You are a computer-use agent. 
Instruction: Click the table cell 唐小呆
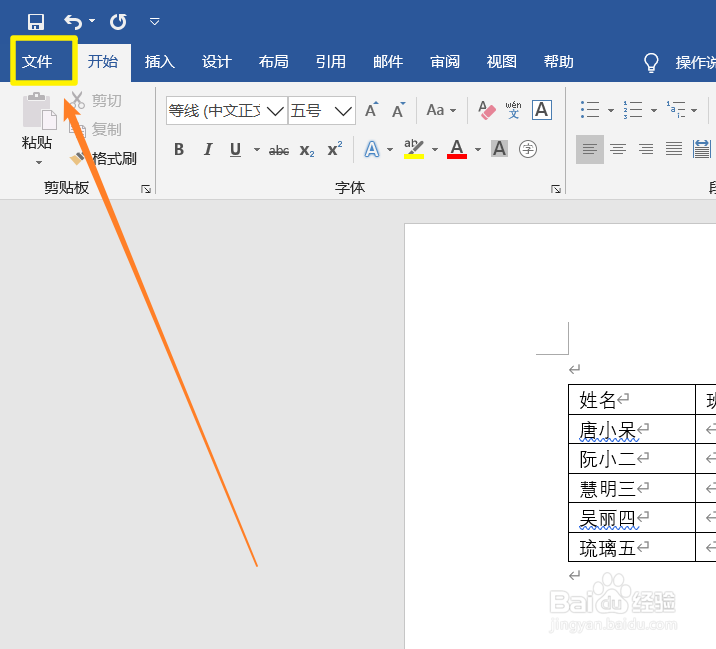point(632,429)
